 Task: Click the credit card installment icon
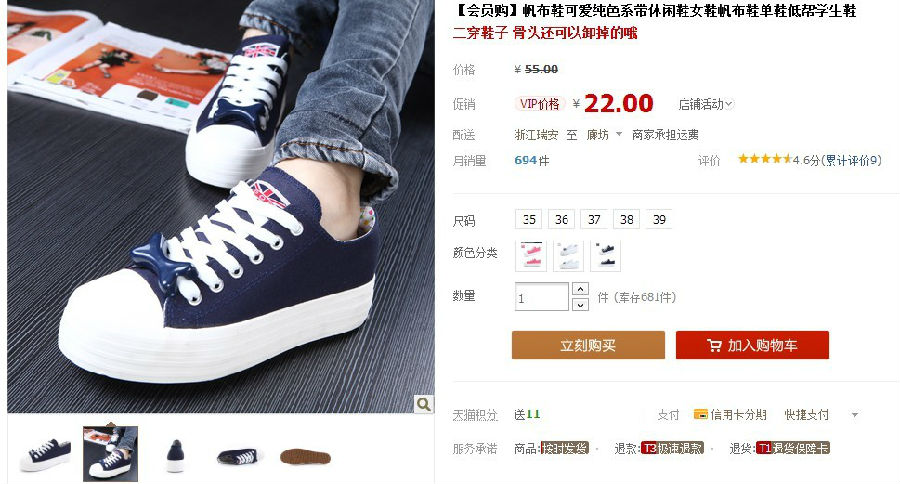(700, 415)
